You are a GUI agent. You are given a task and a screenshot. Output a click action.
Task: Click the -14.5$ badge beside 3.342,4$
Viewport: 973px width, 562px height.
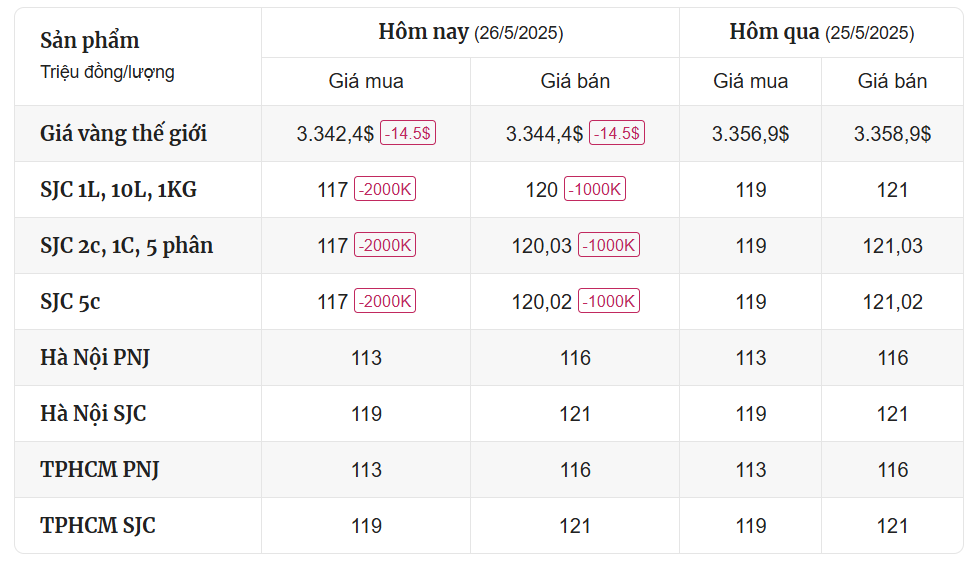click(408, 133)
